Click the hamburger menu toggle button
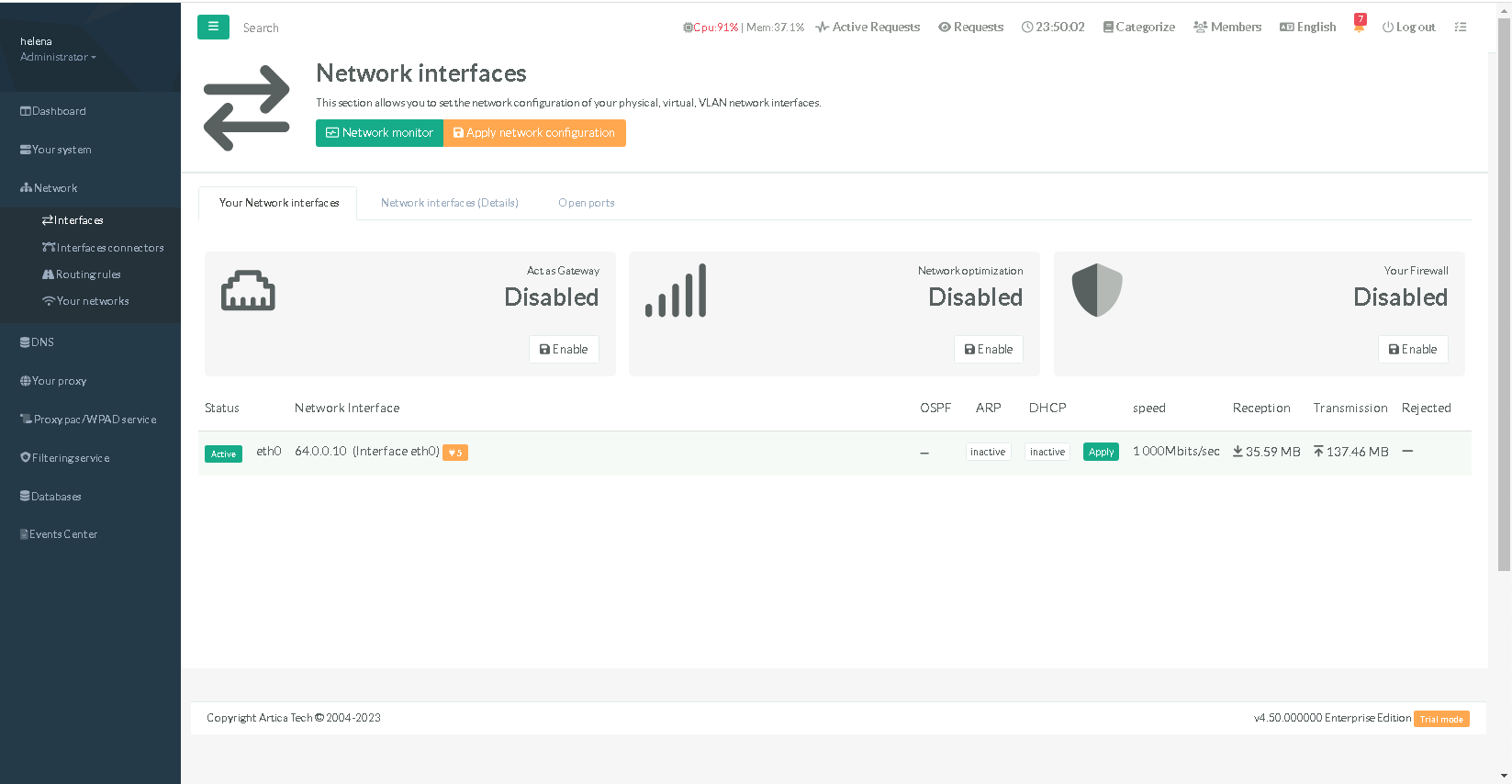The height and width of the screenshot is (784, 1512). click(x=213, y=27)
